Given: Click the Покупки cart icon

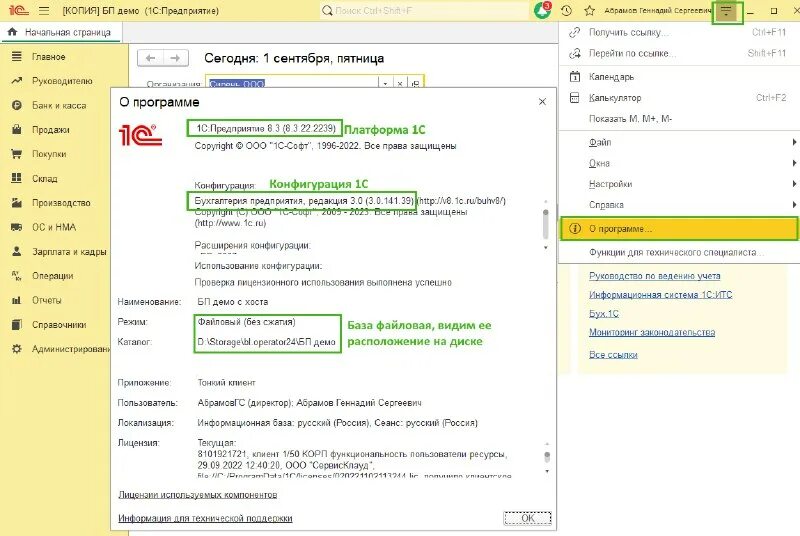Looking at the screenshot, I should click(17, 154).
